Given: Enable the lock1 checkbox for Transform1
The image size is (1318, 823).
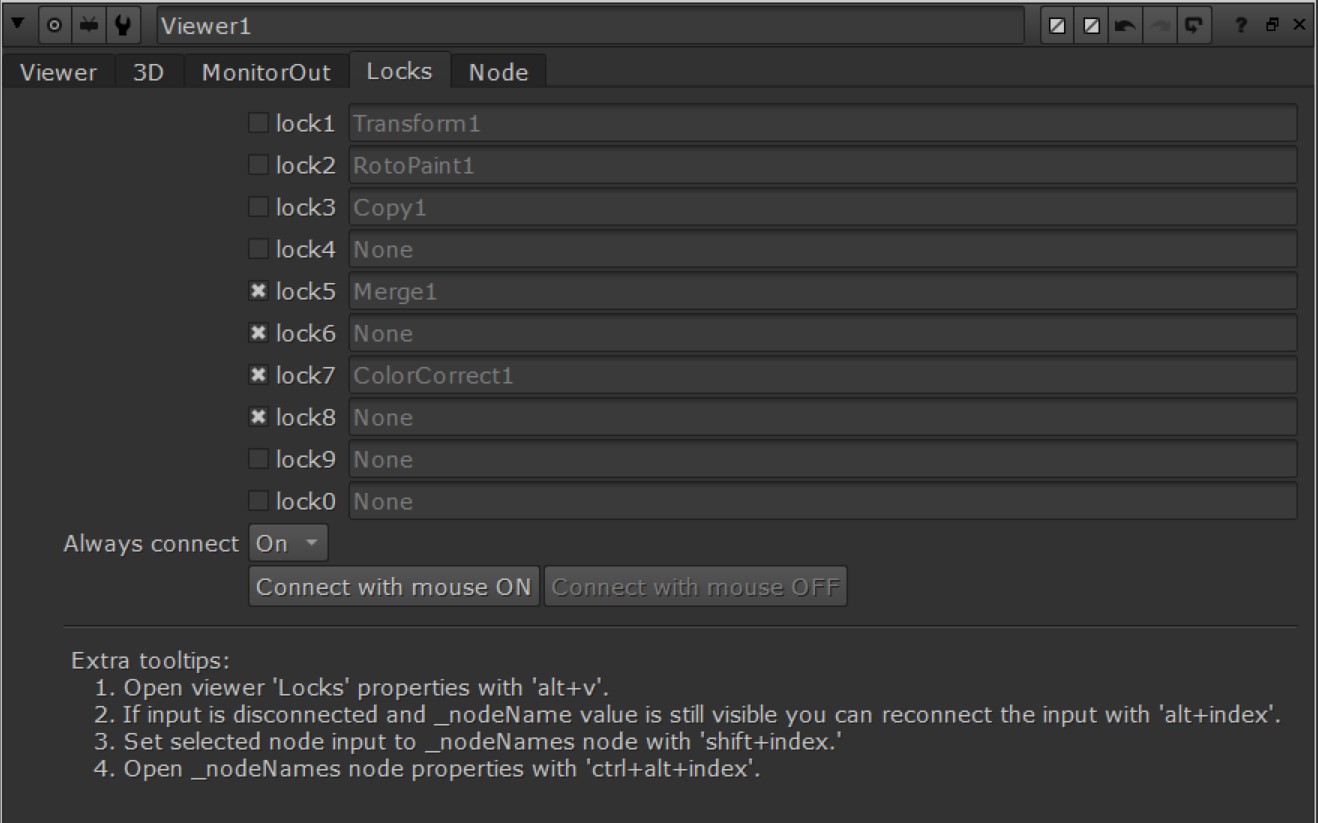Looking at the screenshot, I should click(x=259, y=123).
